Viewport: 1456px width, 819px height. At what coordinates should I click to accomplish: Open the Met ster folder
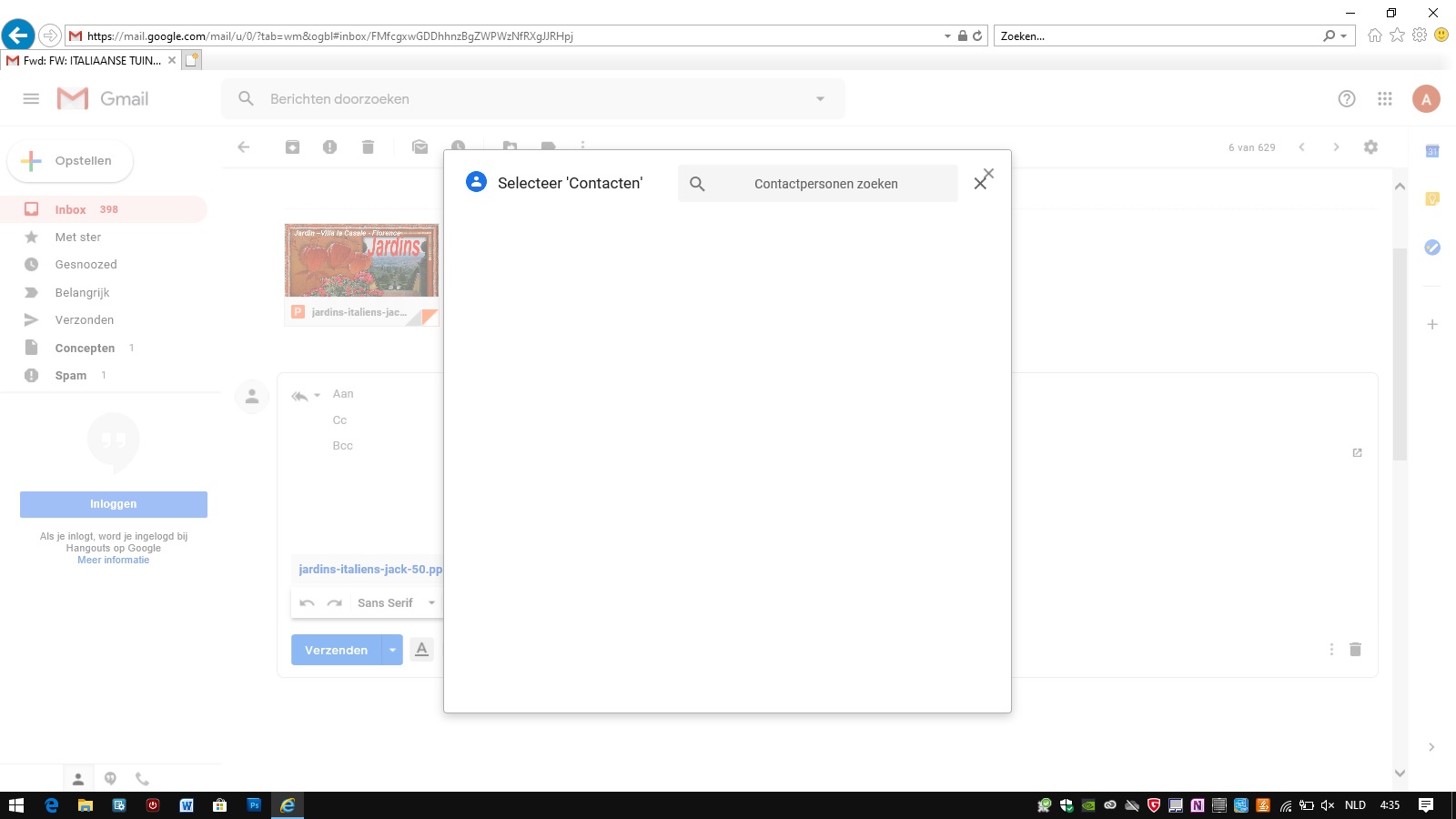pos(77,238)
